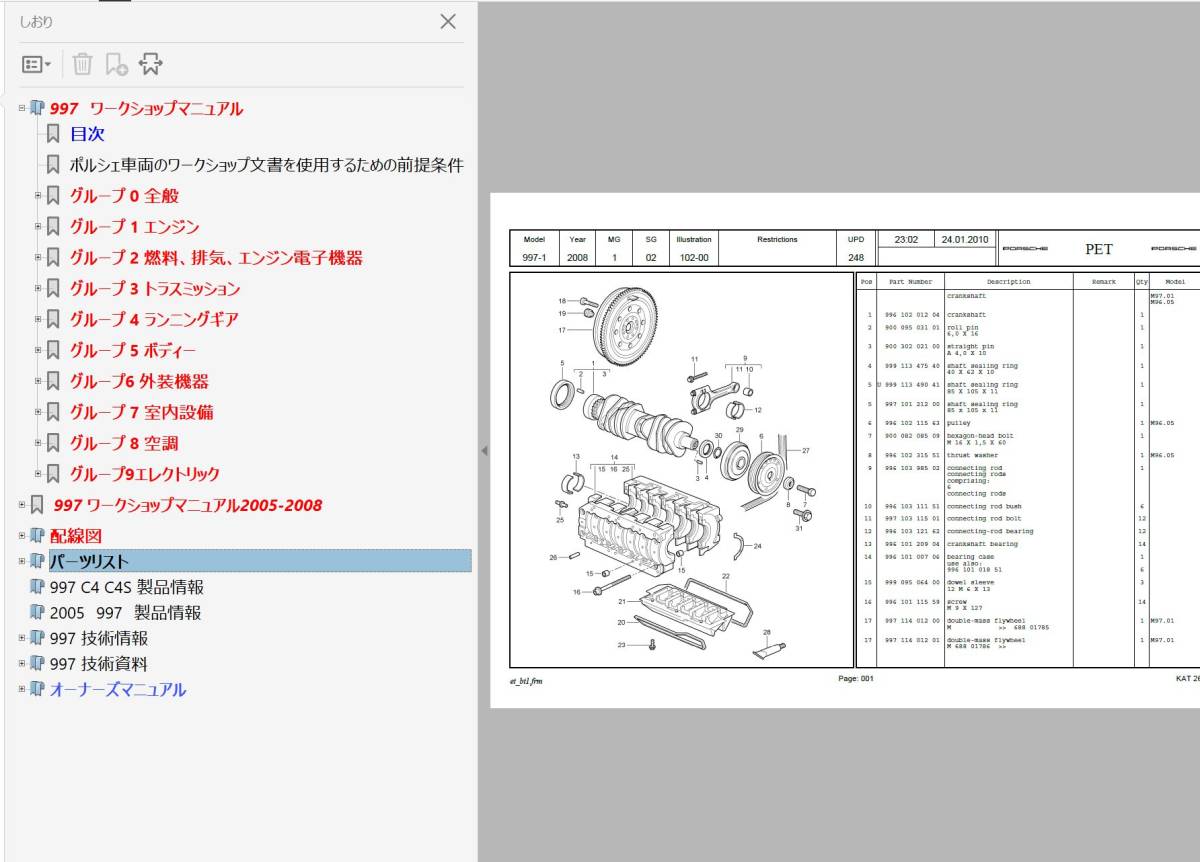The width and height of the screenshot is (1200, 862).
Task: Expand グループ9エレクトリック node
Action: 39,475
